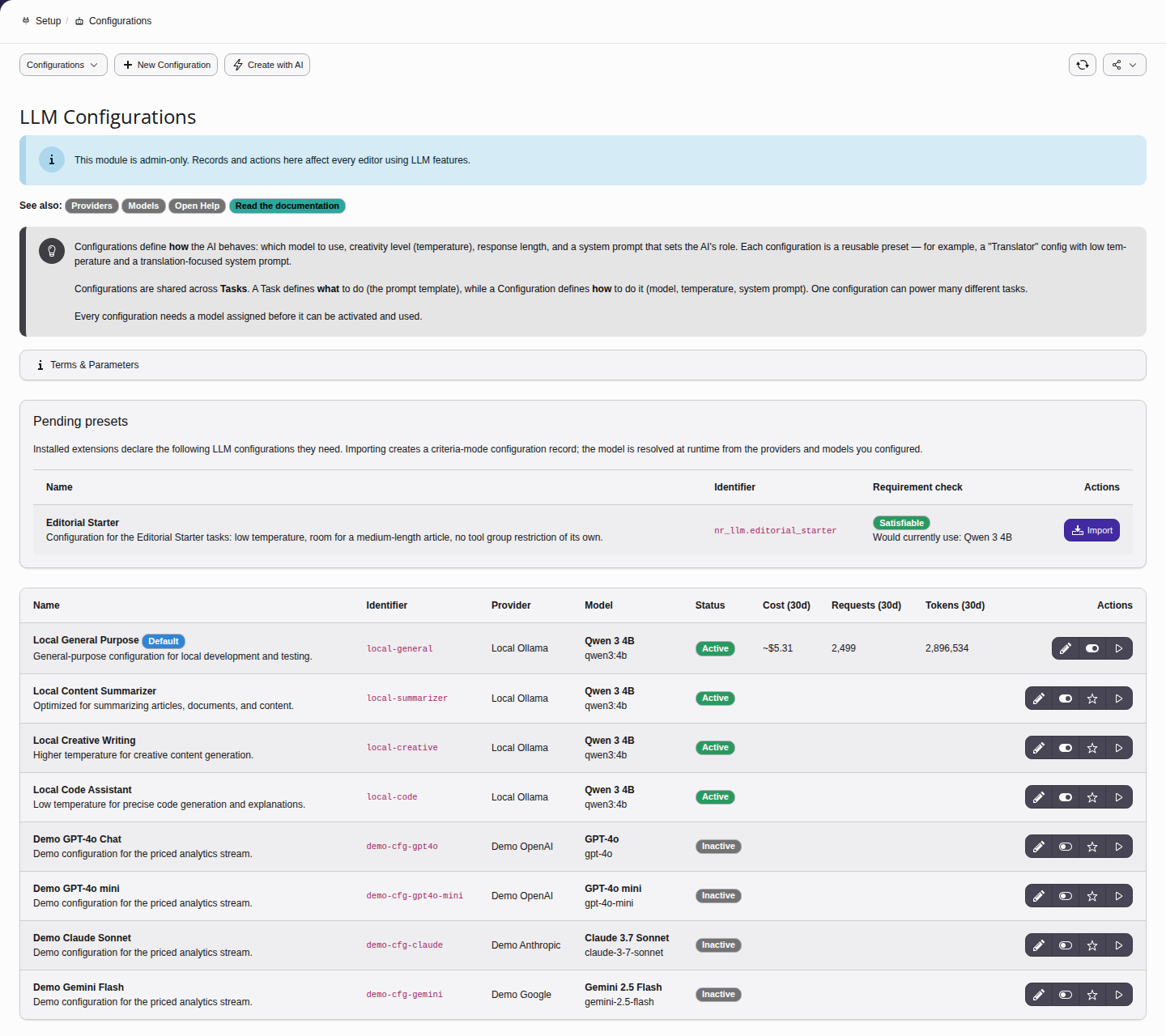This screenshot has width=1166, height=1036.
Task: Go to Setup in breadcrumb
Action: pos(41,21)
